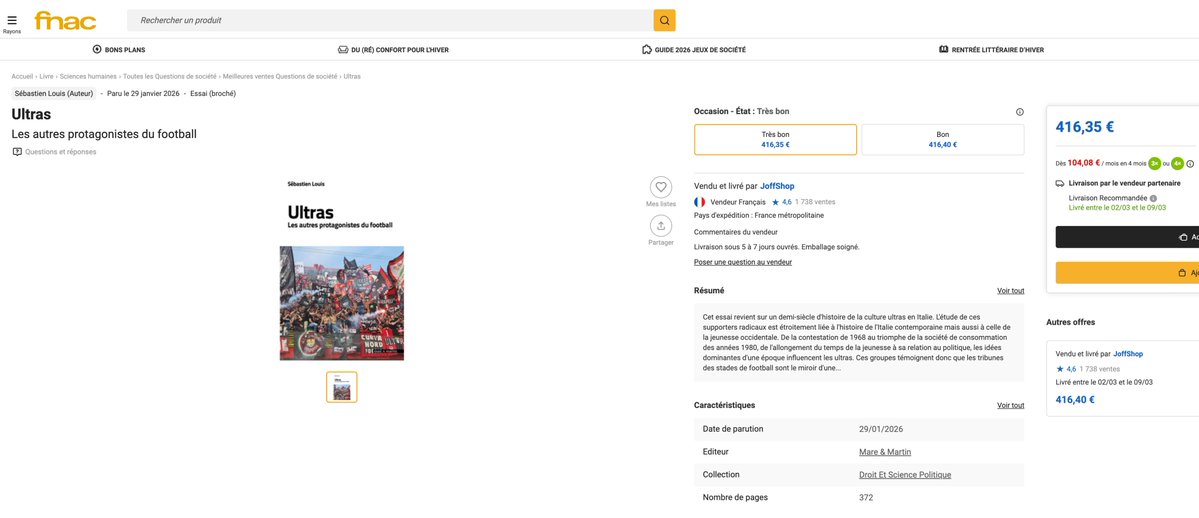This screenshot has width=1199, height=518.
Task: Click the 1 738 ventes count beside Vendeur Français
Action: point(815,202)
